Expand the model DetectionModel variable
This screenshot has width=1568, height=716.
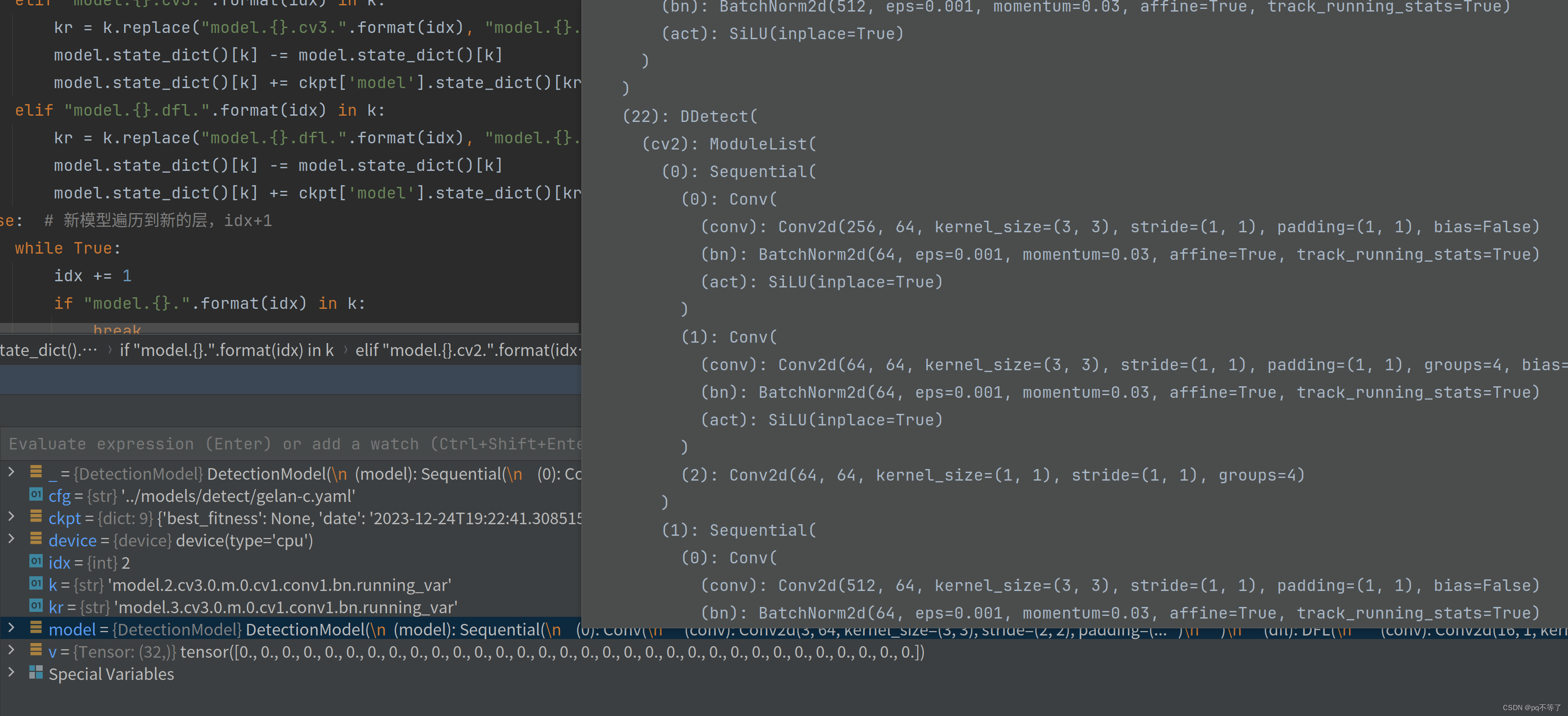point(11,628)
